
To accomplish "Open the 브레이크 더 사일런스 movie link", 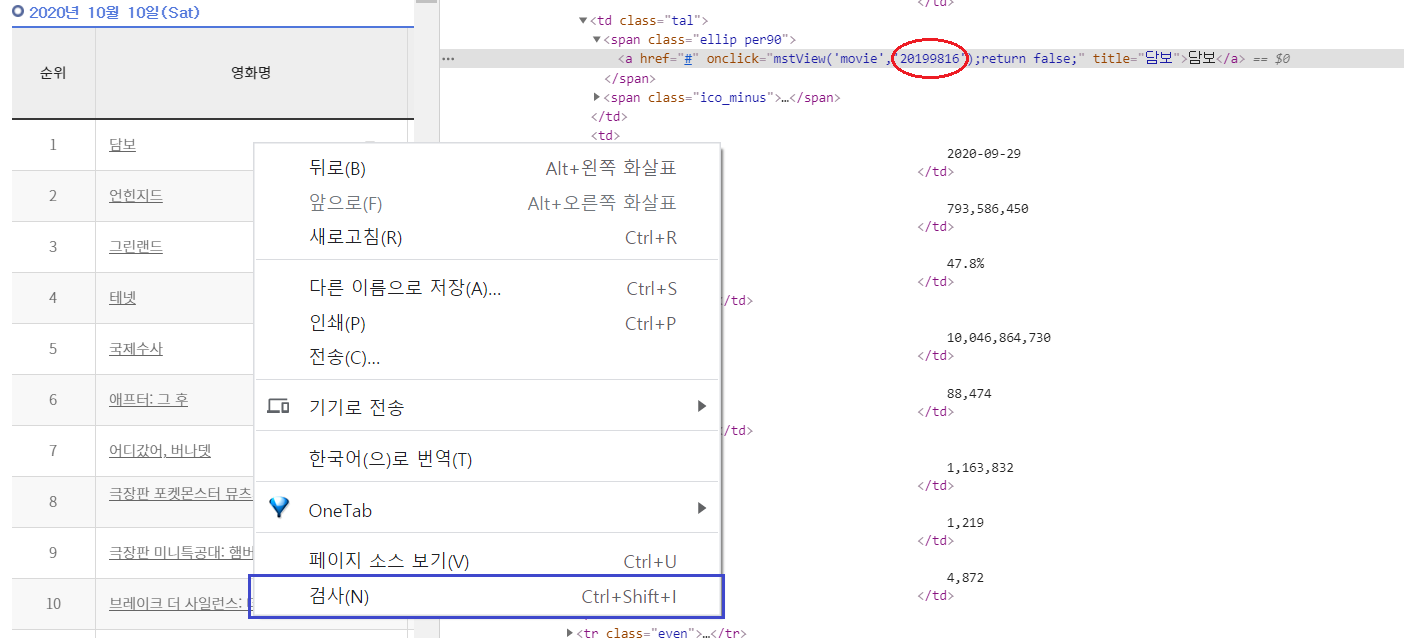I will click(181, 604).
